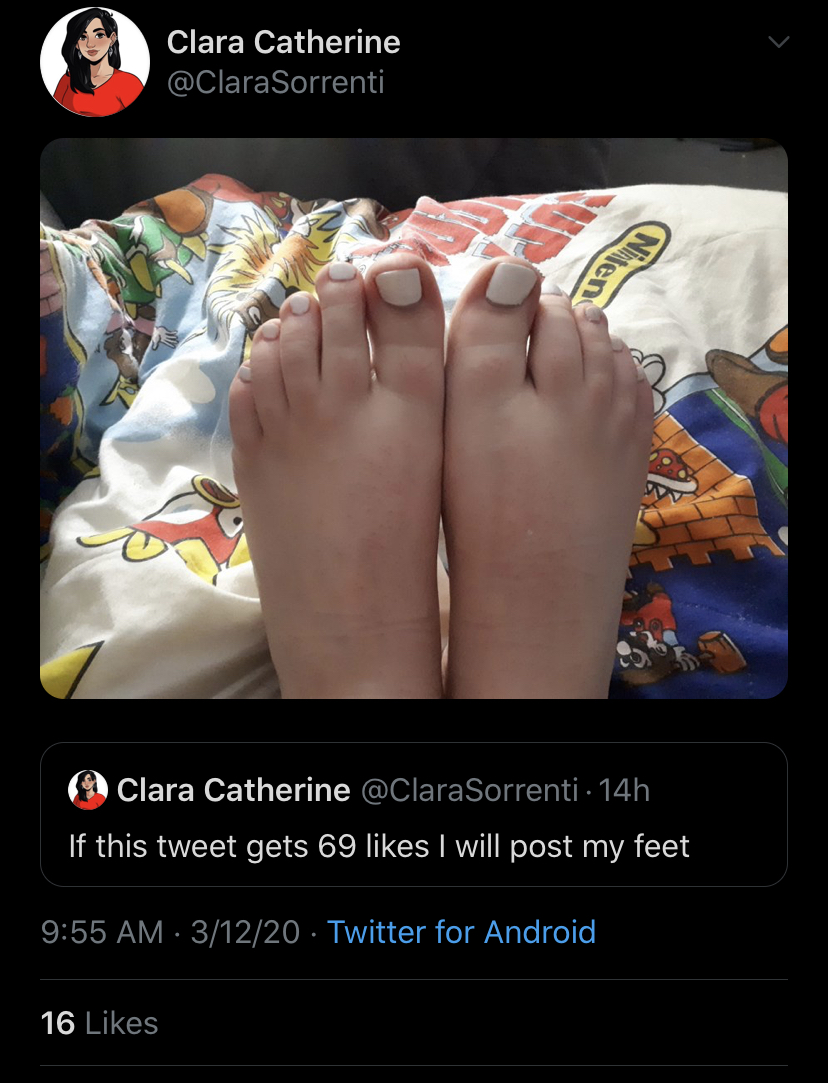Expand the tweet options chevron
This screenshot has width=828, height=1083.
tap(778, 42)
